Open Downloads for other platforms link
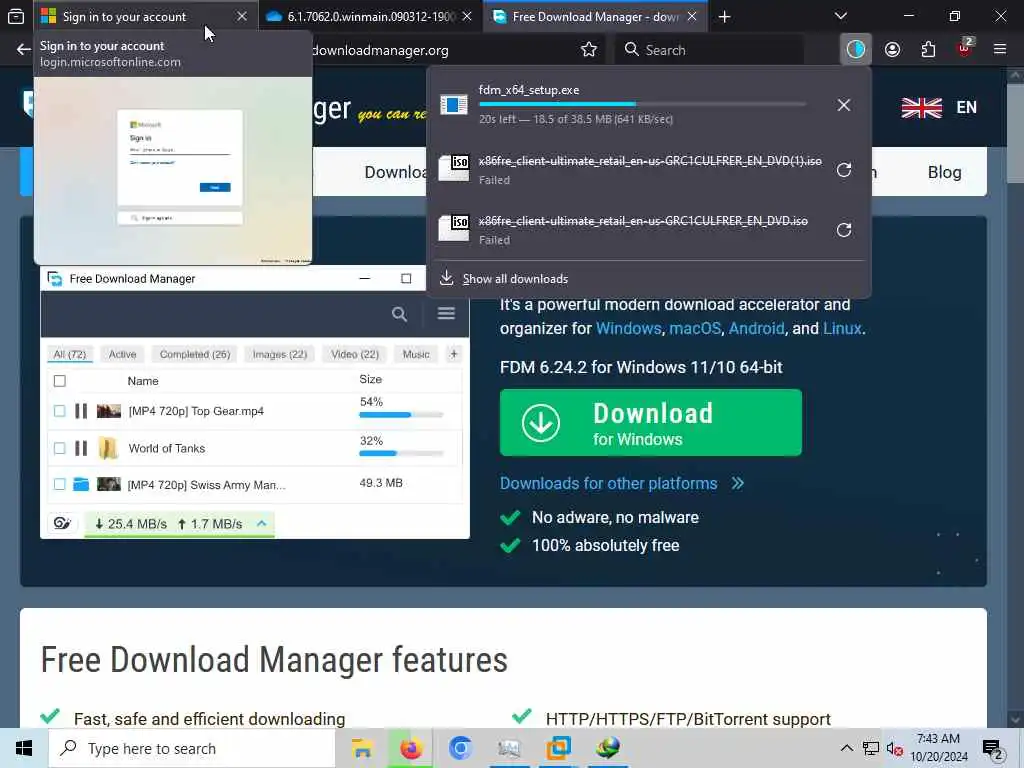This screenshot has width=1024, height=768. [608, 483]
